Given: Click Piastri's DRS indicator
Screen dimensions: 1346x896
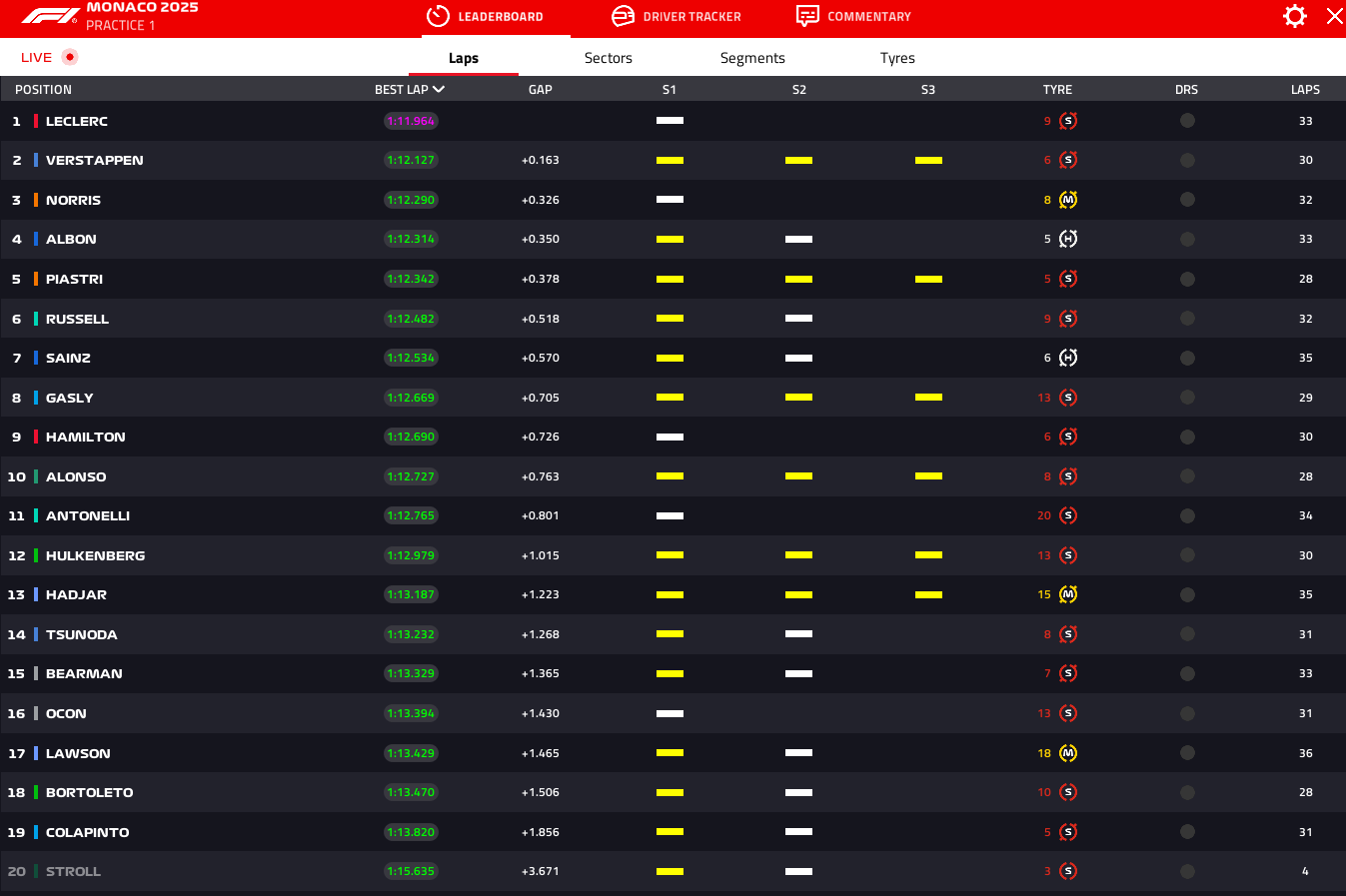Looking at the screenshot, I should (x=1187, y=279).
